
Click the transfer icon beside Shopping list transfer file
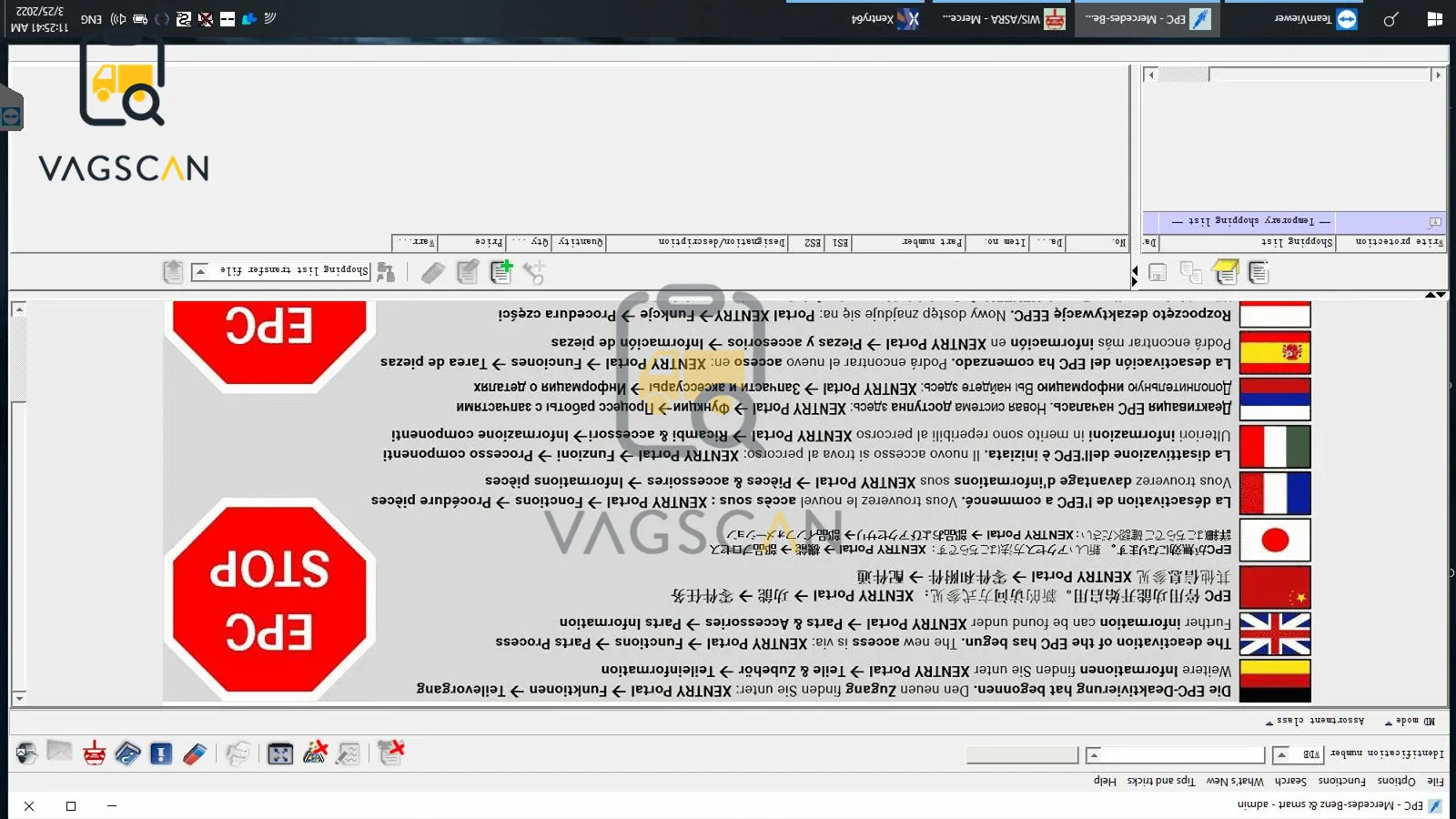(x=386, y=271)
